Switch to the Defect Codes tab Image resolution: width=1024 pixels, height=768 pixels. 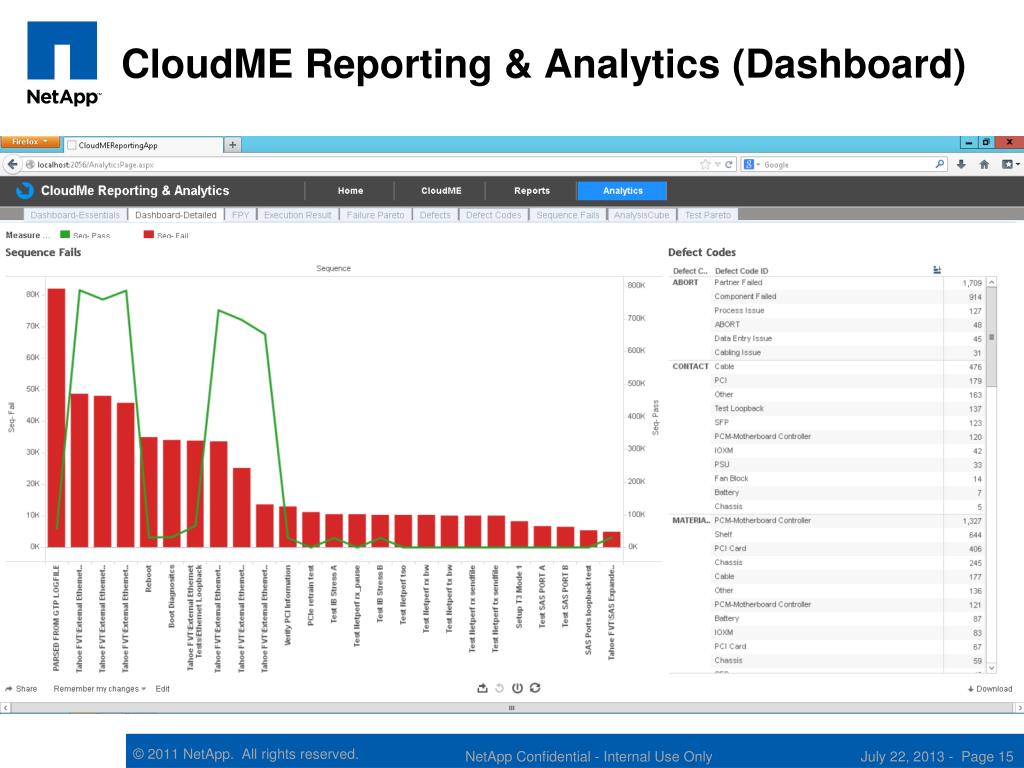point(494,215)
